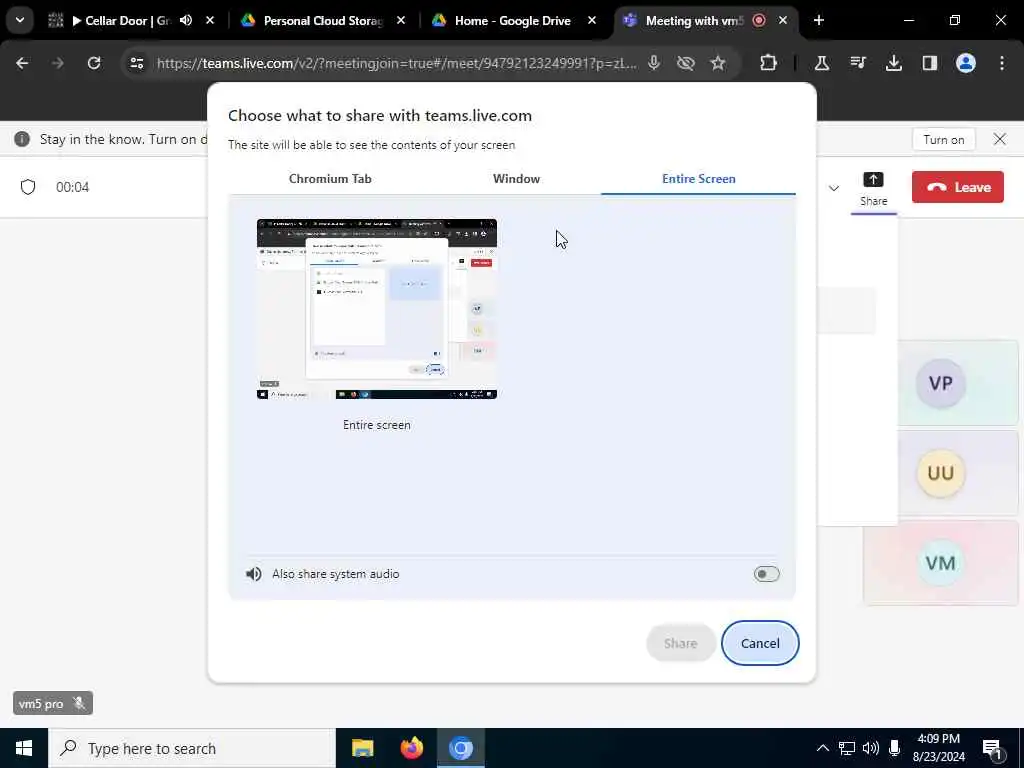Click microphone icon in system tray

click(x=894, y=748)
